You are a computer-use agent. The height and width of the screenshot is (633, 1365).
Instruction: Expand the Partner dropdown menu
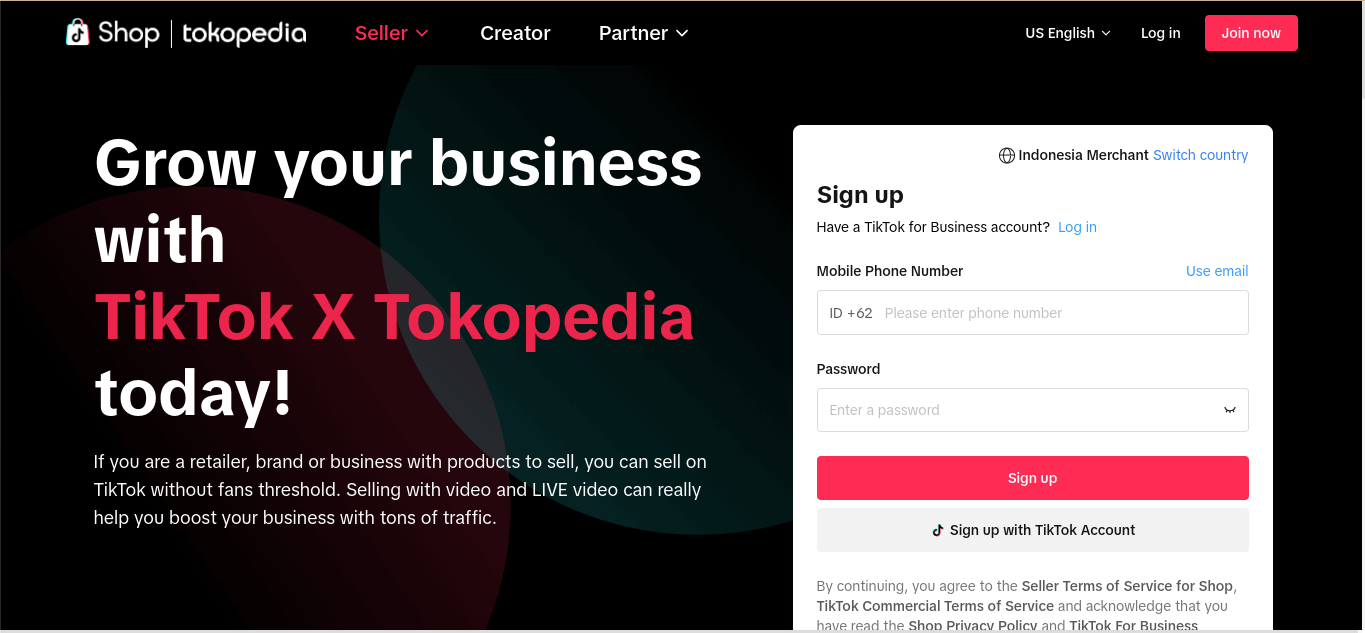(644, 33)
